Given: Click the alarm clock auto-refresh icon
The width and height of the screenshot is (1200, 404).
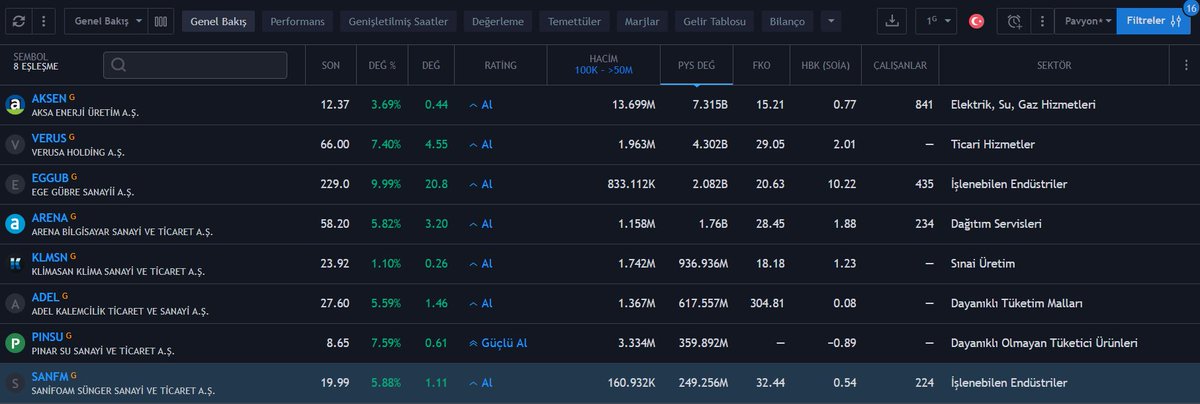Looking at the screenshot, I should [x=1015, y=21].
